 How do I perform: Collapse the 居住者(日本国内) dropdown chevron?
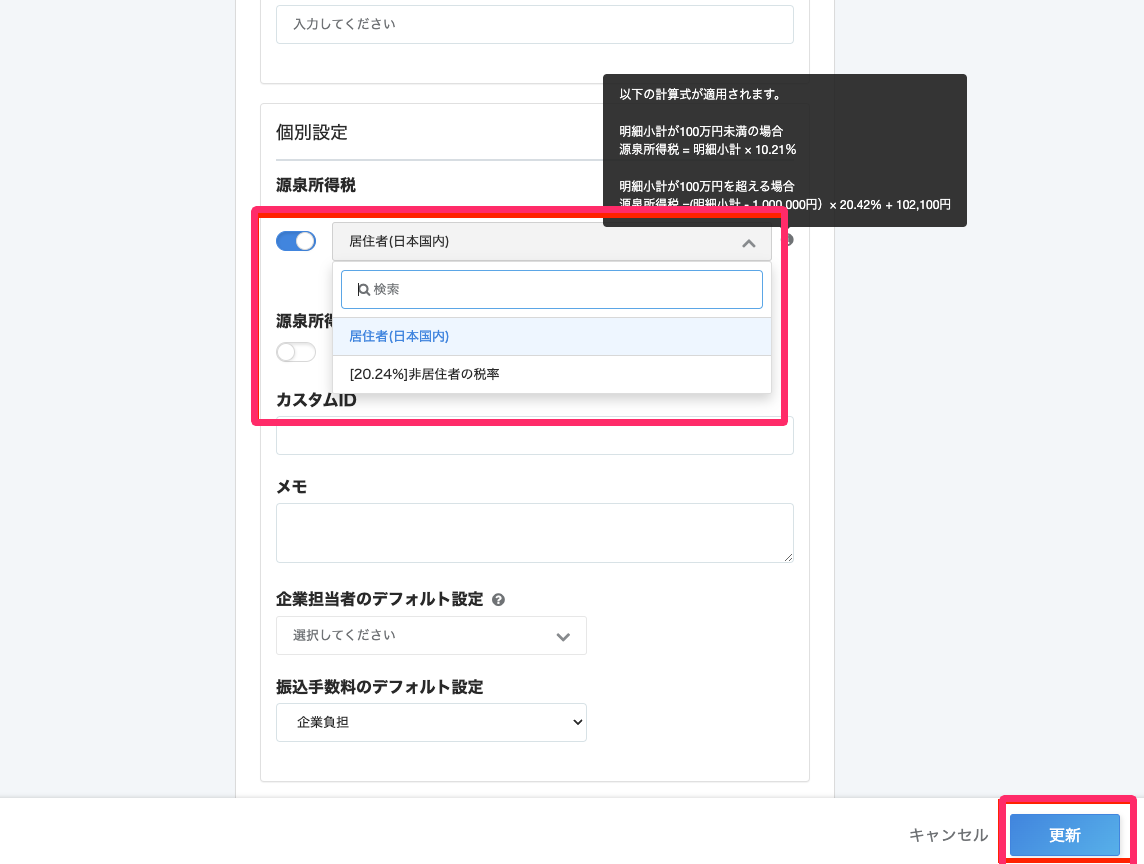click(749, 243)
